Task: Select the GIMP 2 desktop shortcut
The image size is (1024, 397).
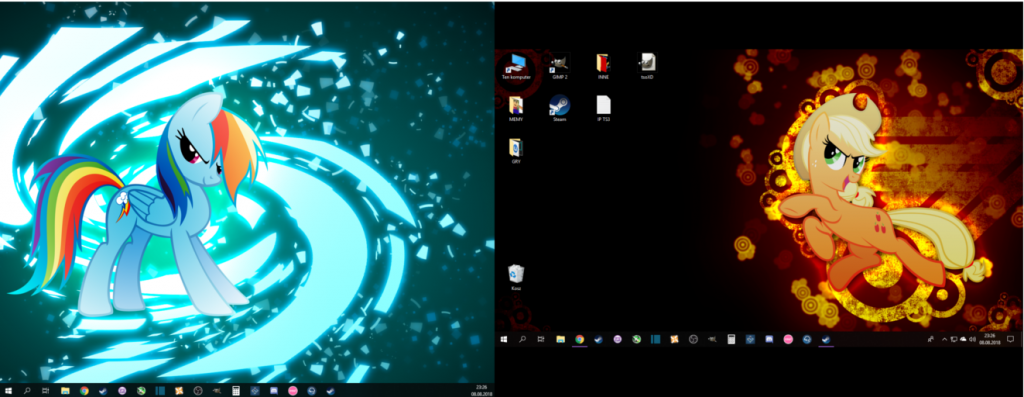Action: click(560, 67)
